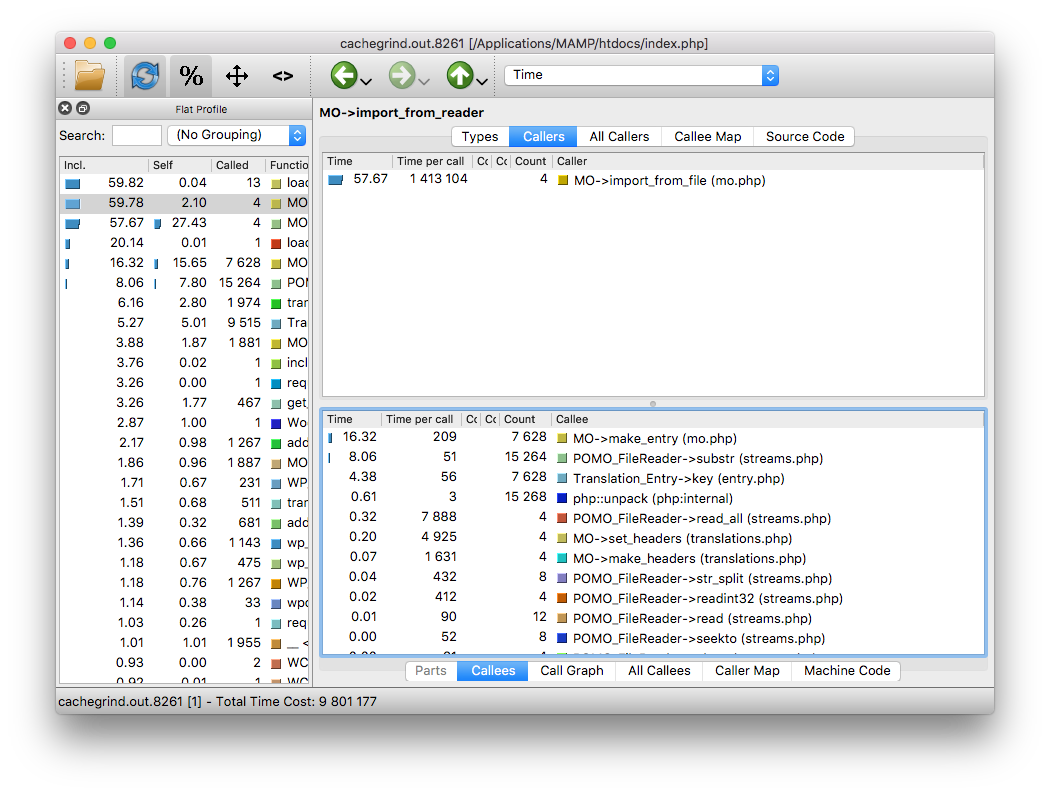Sort flat profile by Self column
Screen dimensions: 1050x794
[179, 165]
